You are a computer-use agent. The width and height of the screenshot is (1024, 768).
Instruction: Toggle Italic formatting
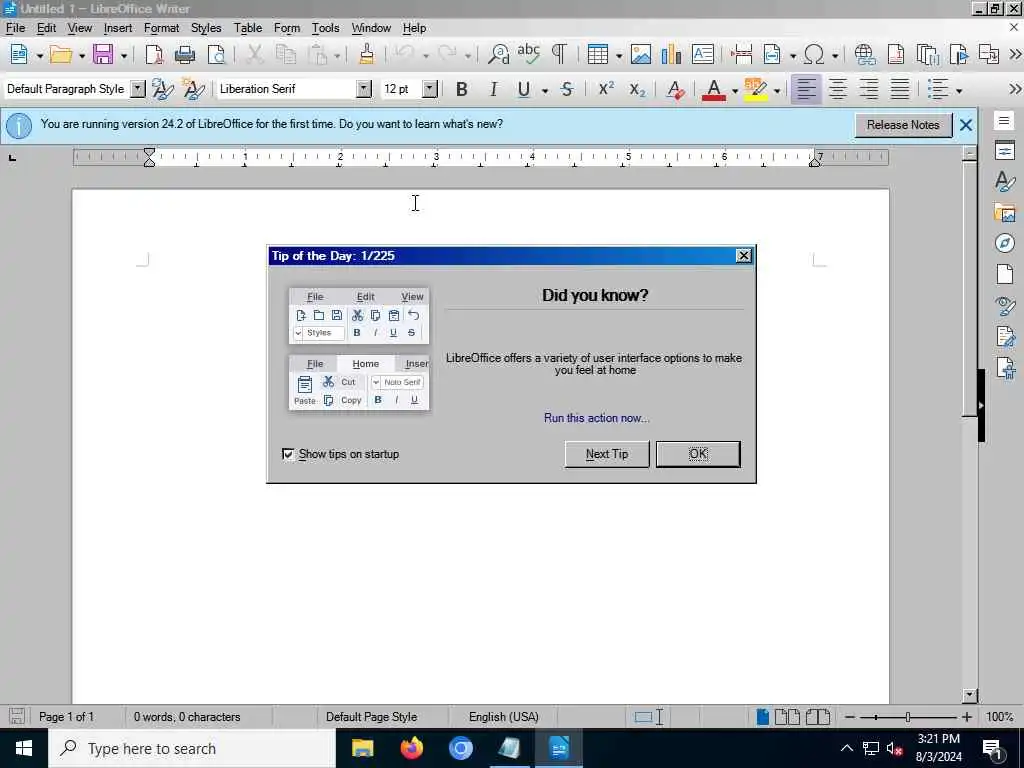(493, 89)
